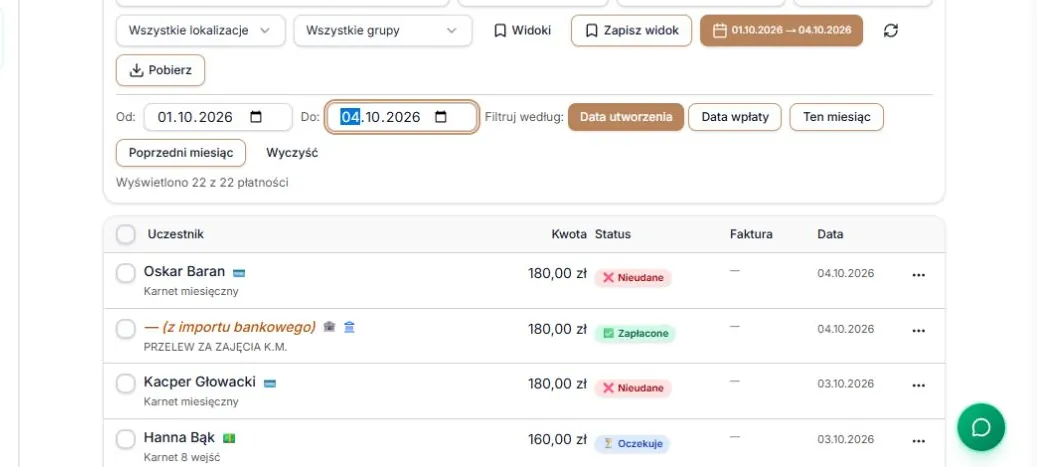This screenshot has height=467, width=1037.
Task: Select the Ten miesiąc preset
Action: (x=837, y=117)
